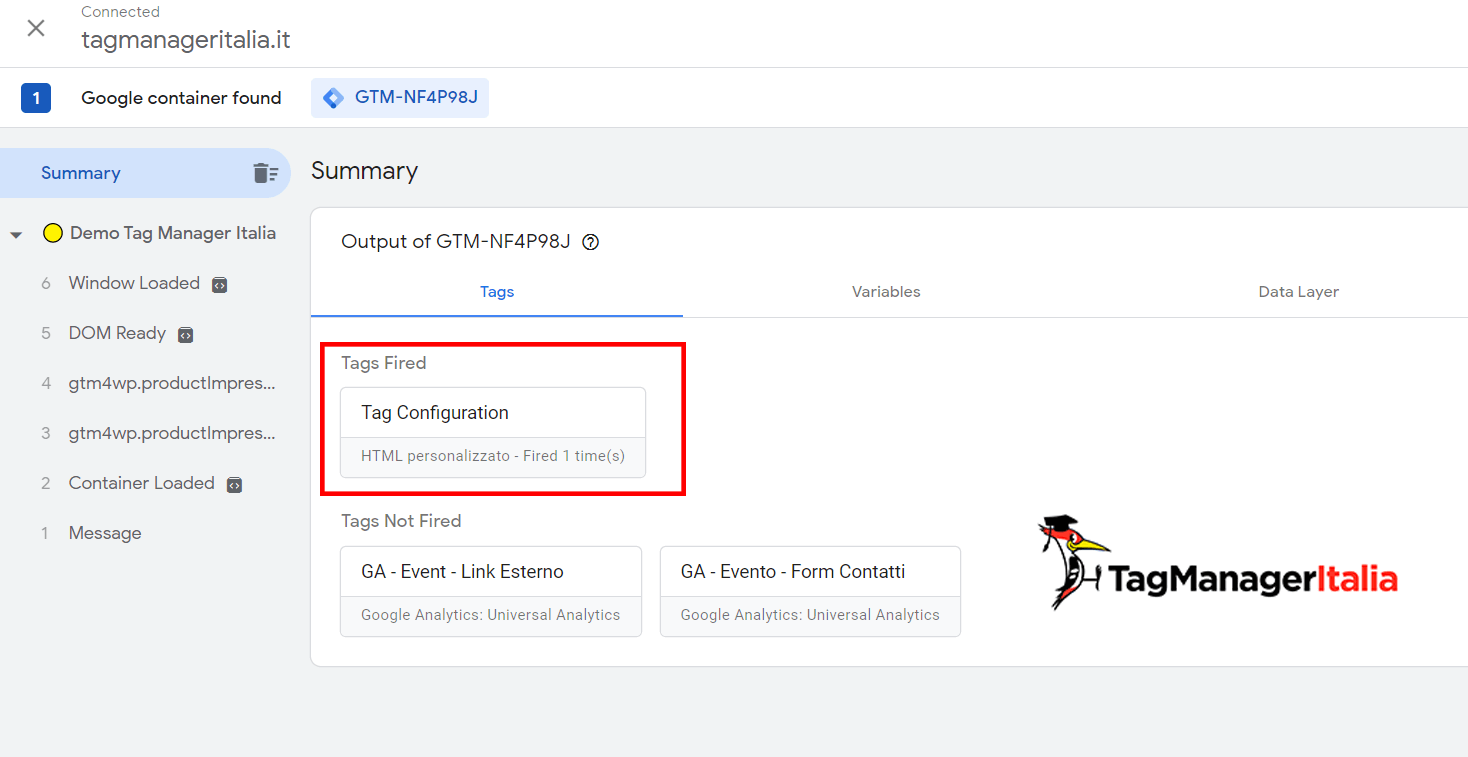Click the Google container found label
This screenshot has height=757, width=1468.
pyautogui.click(x=181, y=98)
